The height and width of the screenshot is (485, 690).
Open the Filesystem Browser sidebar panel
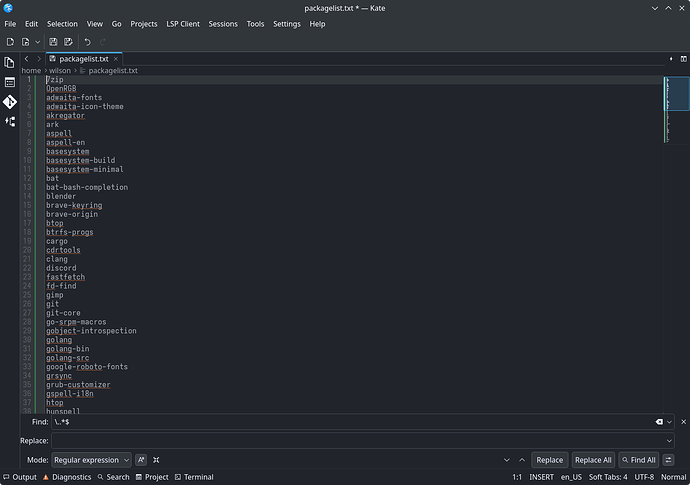pyautogui.click(x=10, y=82)
